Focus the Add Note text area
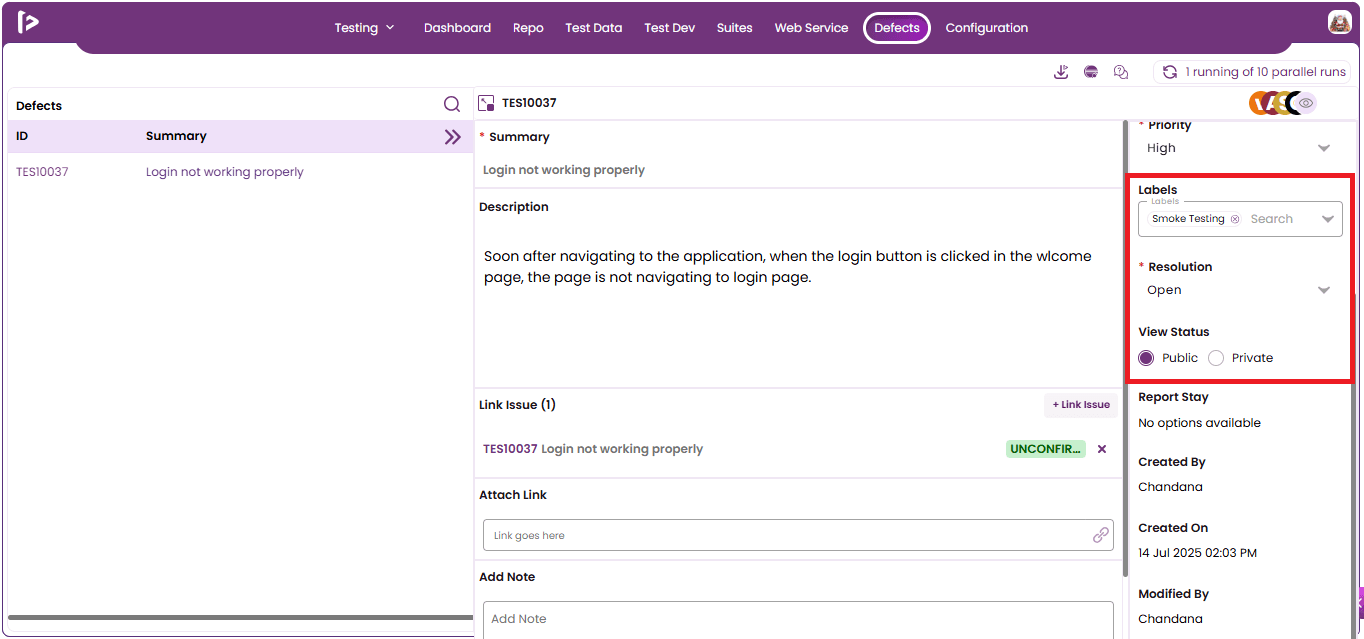This screenshot has height=639, width=1364. [x=798, y=619]
